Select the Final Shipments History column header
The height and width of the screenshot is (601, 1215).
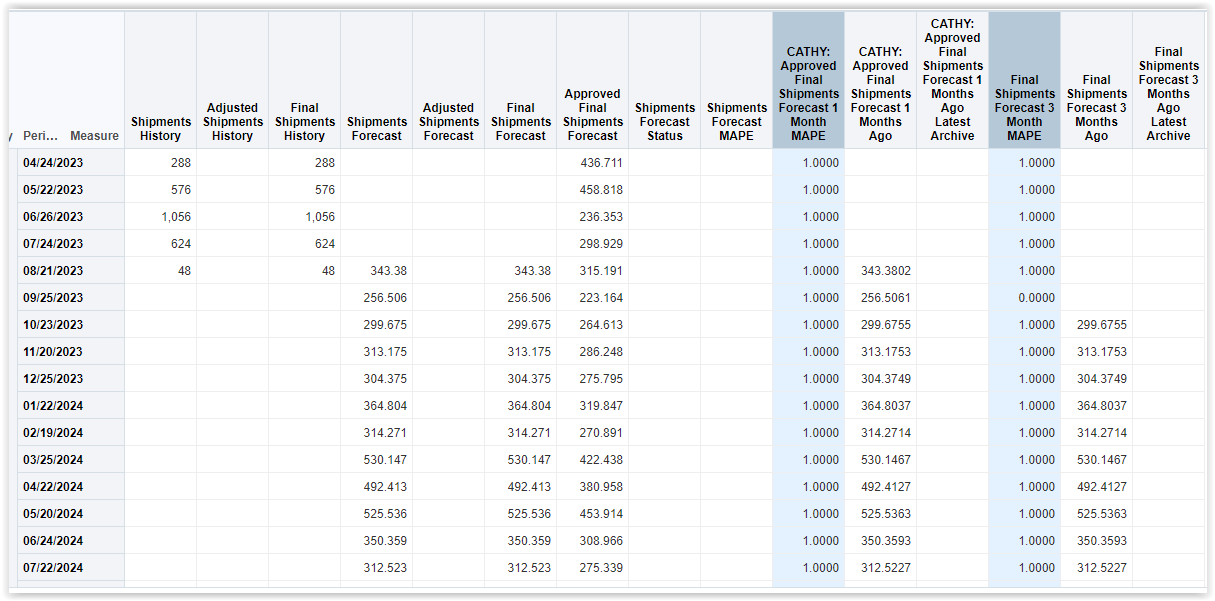click(x=304, y=121)
